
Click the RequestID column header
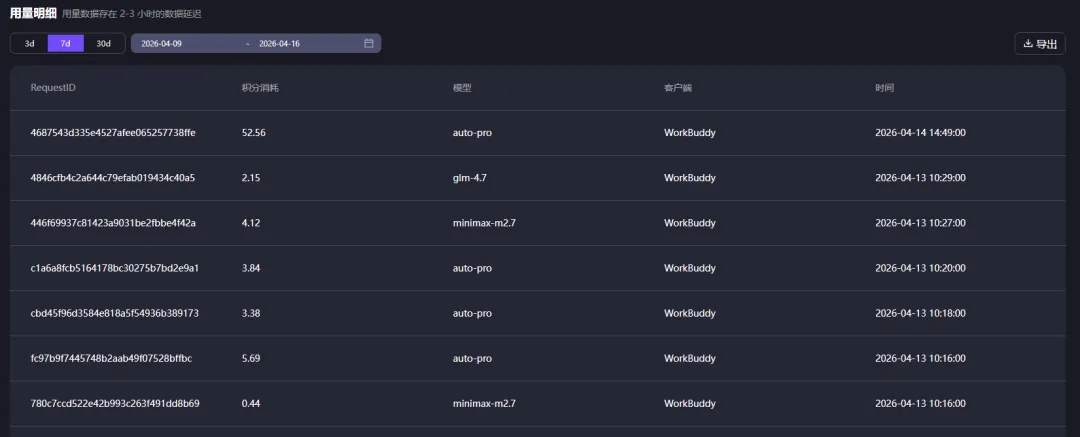pos(53,88)
